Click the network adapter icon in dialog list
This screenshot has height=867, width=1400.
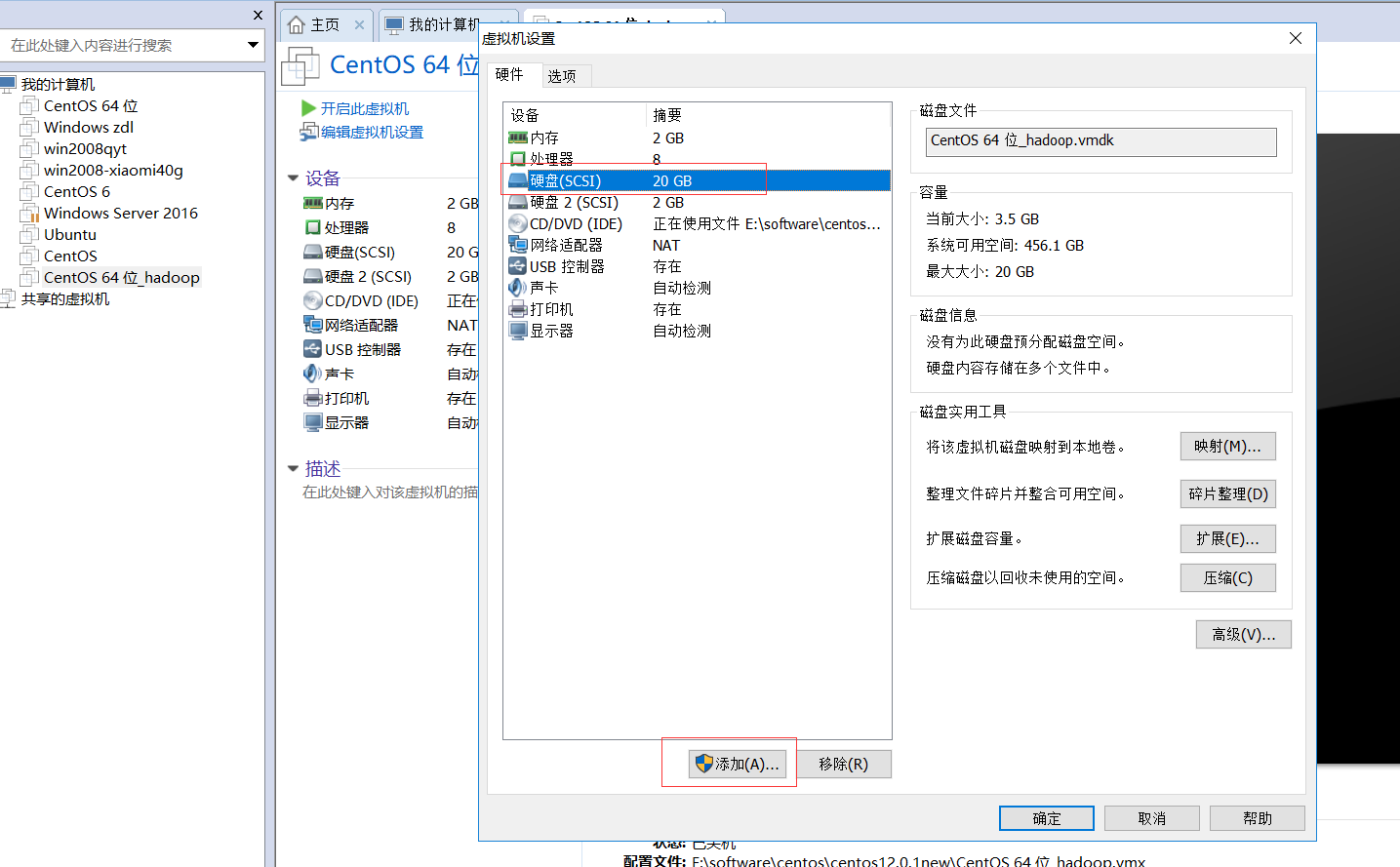(x=517, y=245)
